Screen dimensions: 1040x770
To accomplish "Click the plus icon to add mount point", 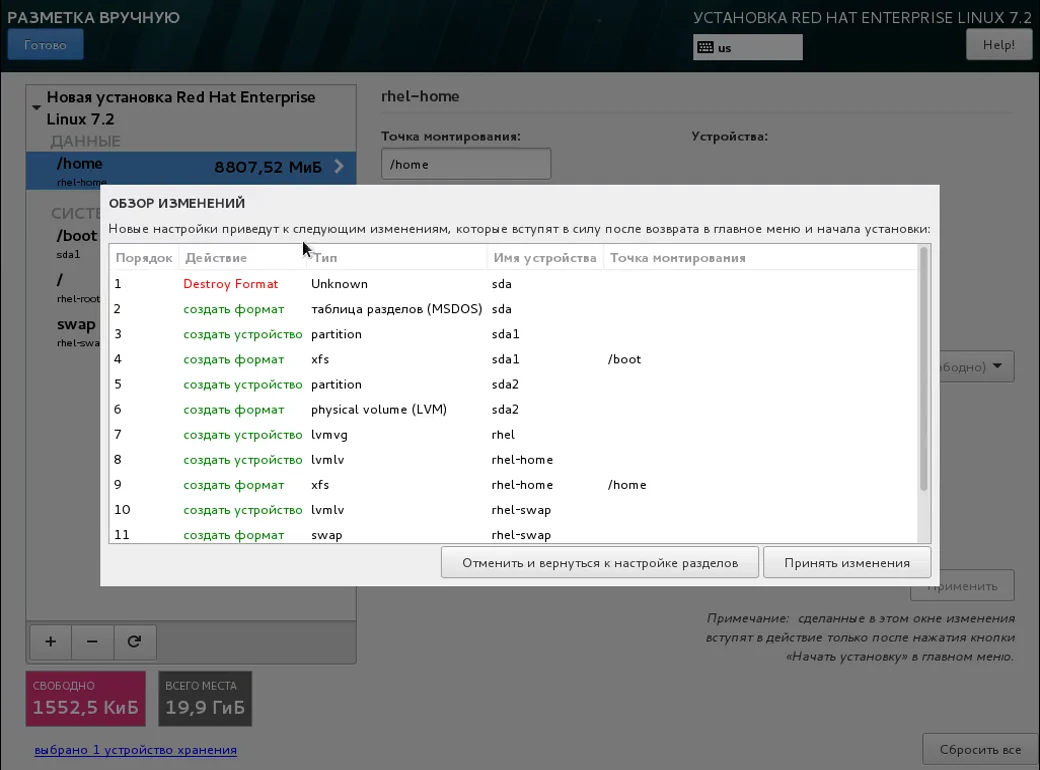I will (50, 641).
